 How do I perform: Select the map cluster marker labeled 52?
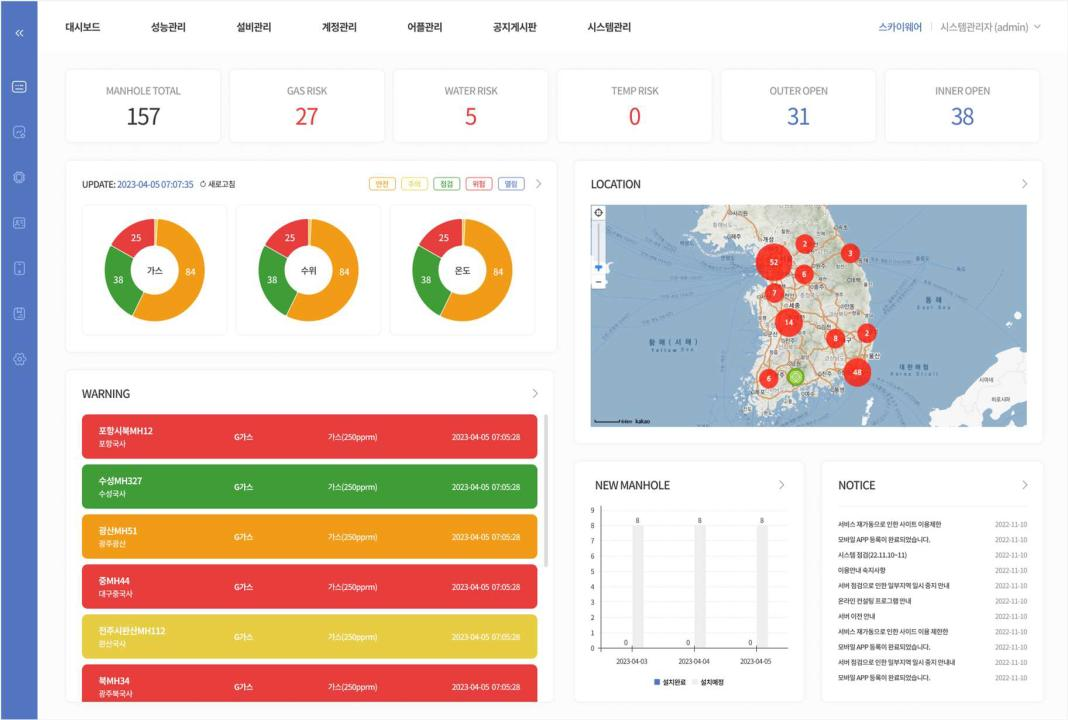click(774, 262)
